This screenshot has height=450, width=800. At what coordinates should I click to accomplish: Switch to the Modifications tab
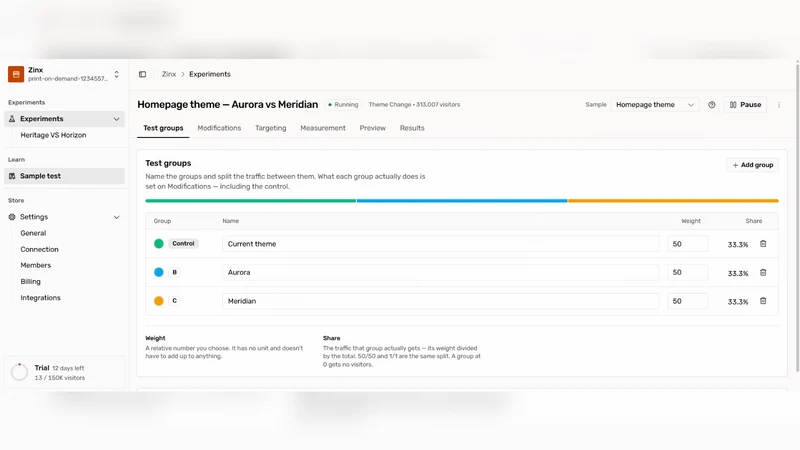pos(219,128)
